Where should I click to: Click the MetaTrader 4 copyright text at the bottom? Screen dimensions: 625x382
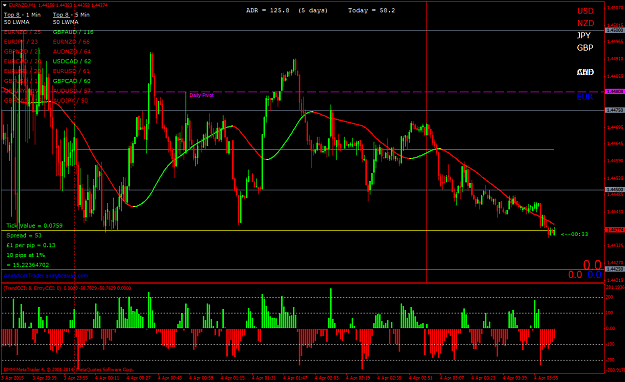(69, 370)
